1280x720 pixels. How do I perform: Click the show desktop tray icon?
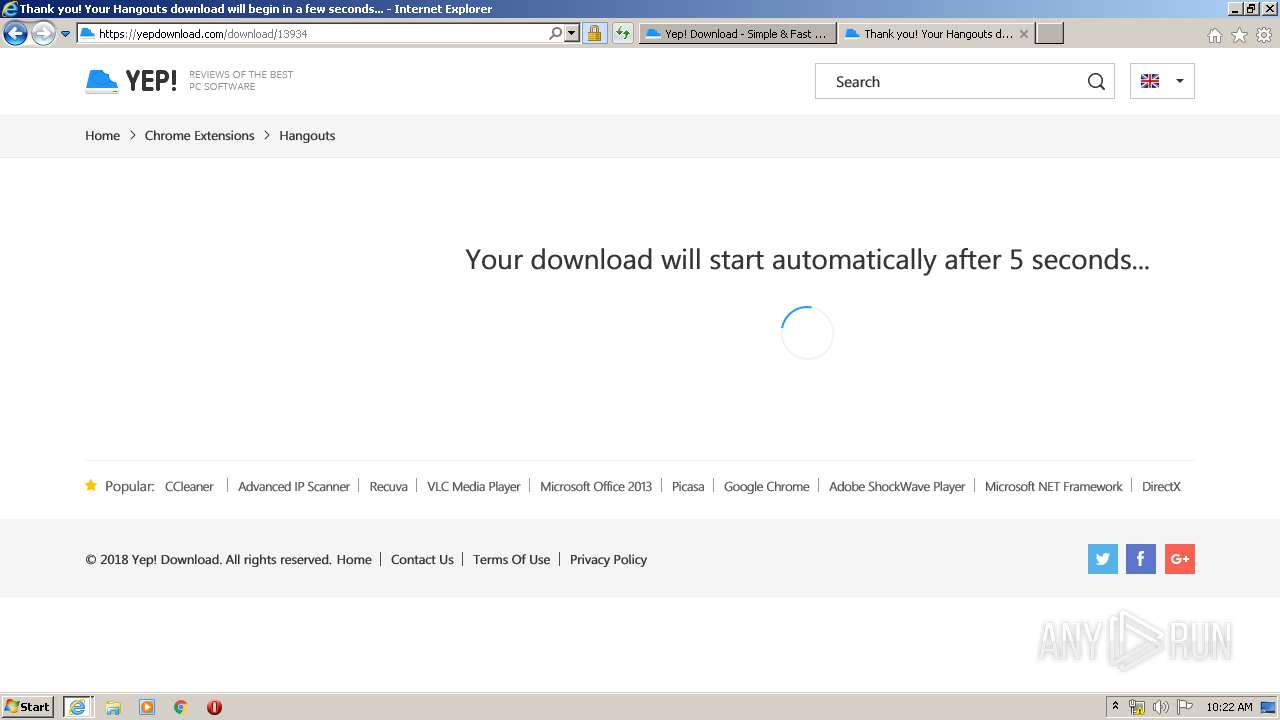1268,707
